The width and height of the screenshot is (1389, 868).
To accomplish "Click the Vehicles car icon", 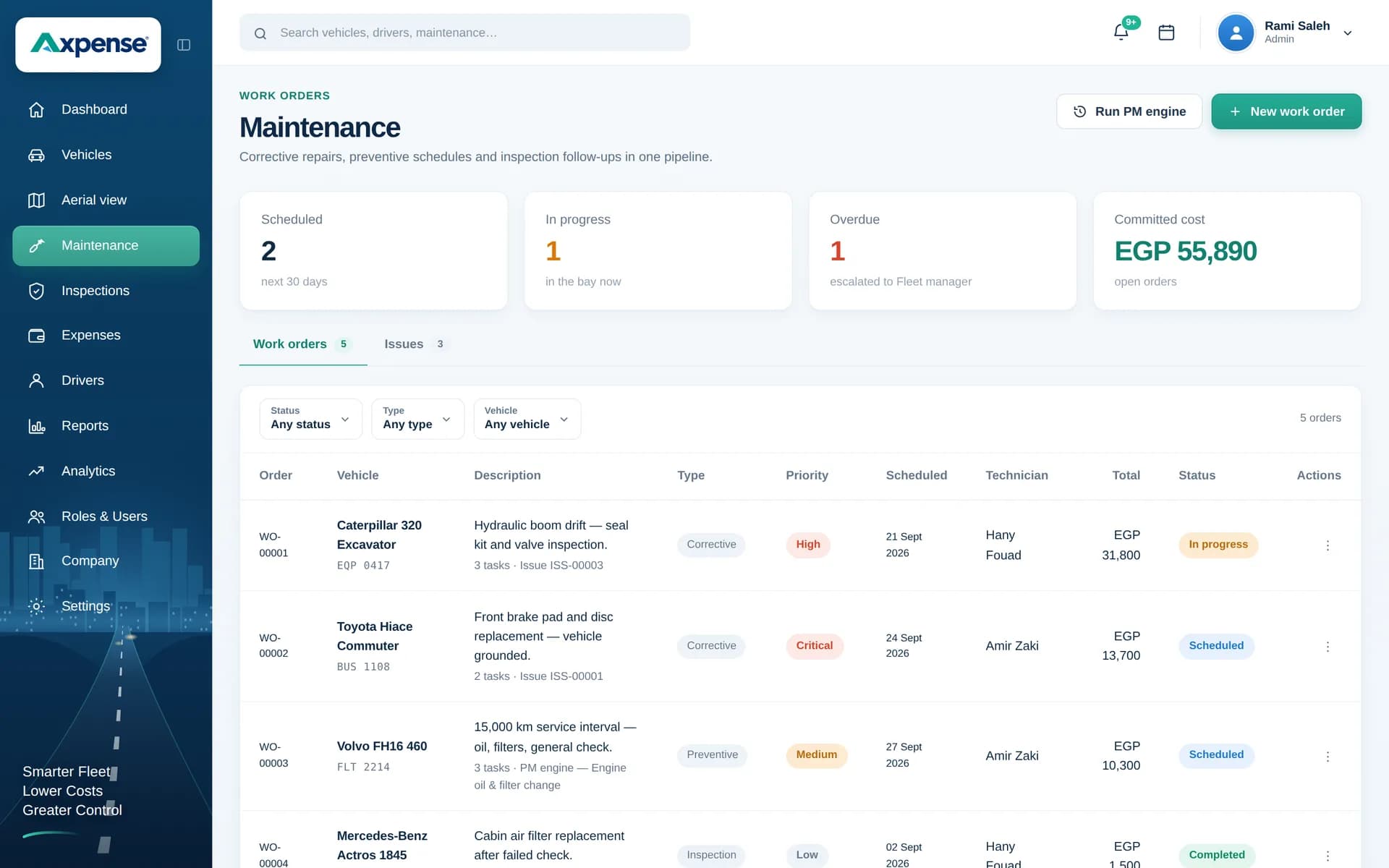I will (x=36, y=155).
